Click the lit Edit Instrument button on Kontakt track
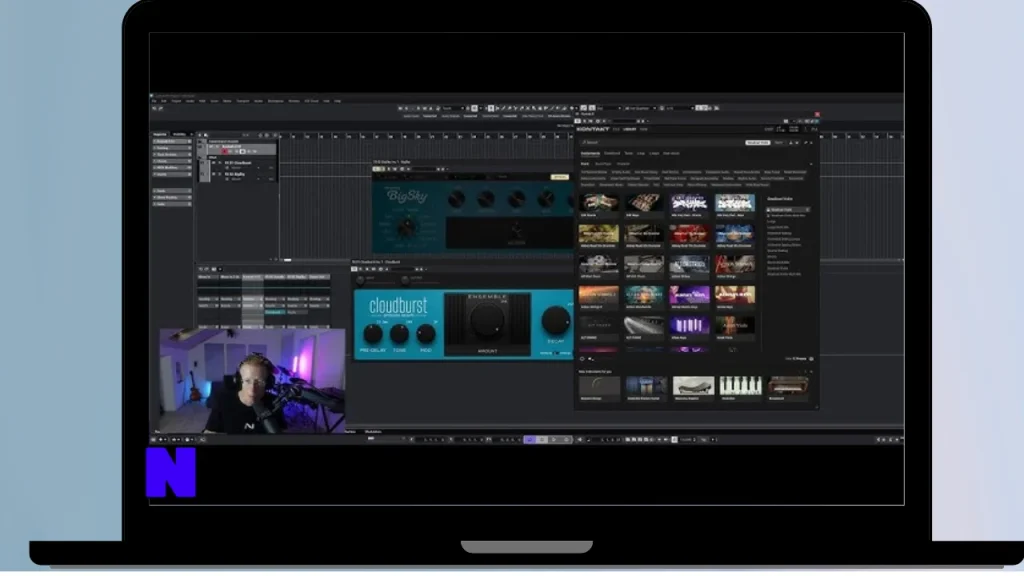The width and height of the screenshot is (1024, 576). (243, 152)
